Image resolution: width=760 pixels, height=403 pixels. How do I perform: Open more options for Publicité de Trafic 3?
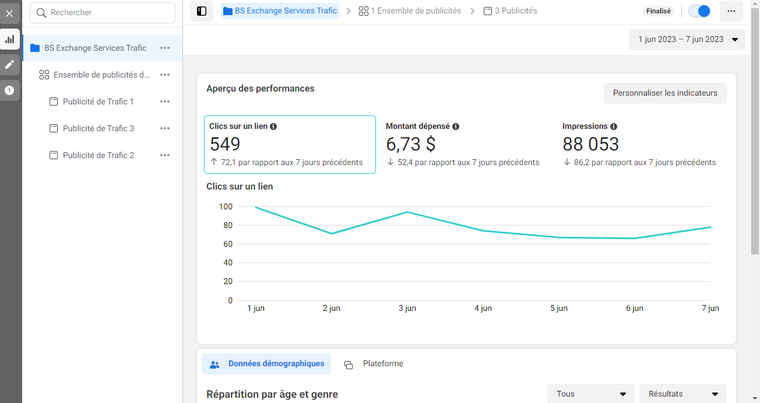coord(165,129)
